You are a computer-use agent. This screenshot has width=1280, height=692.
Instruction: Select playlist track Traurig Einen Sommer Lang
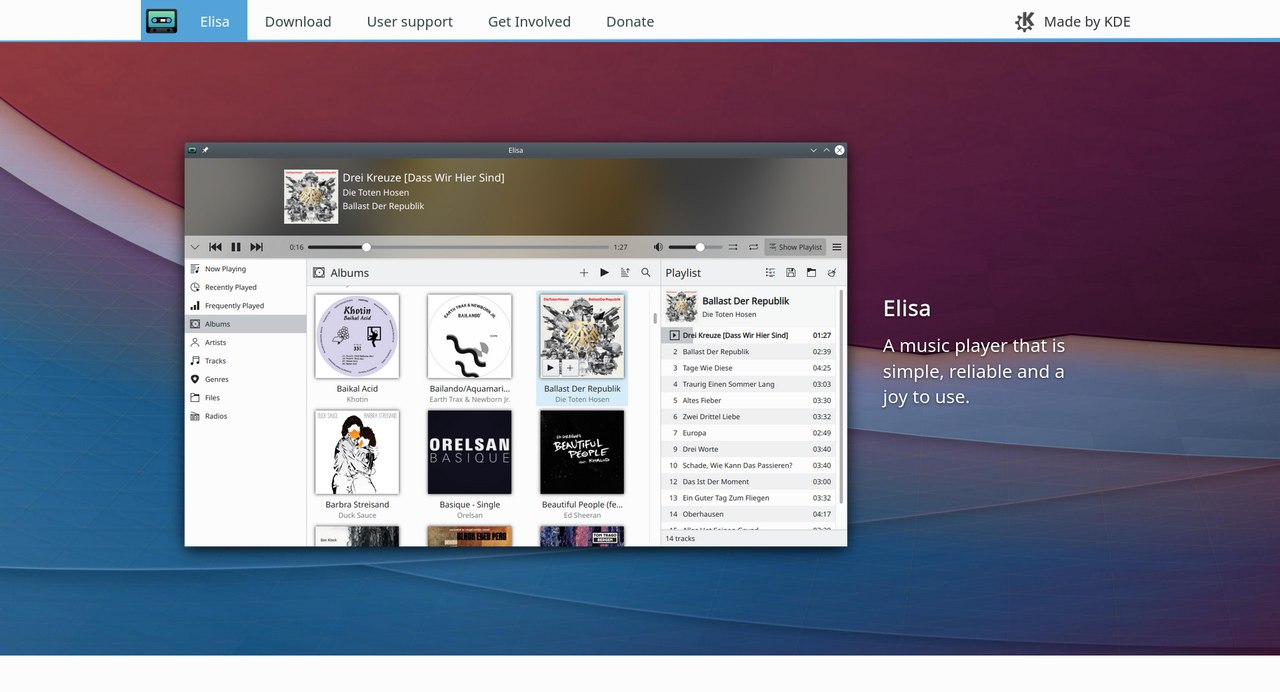749,384
